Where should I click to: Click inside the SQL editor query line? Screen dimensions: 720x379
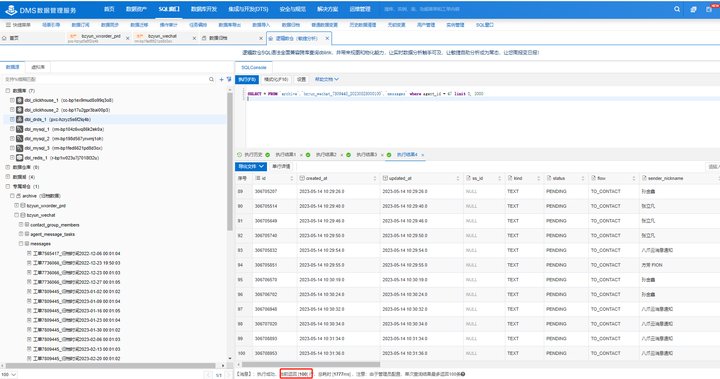(x=365, y=94)
